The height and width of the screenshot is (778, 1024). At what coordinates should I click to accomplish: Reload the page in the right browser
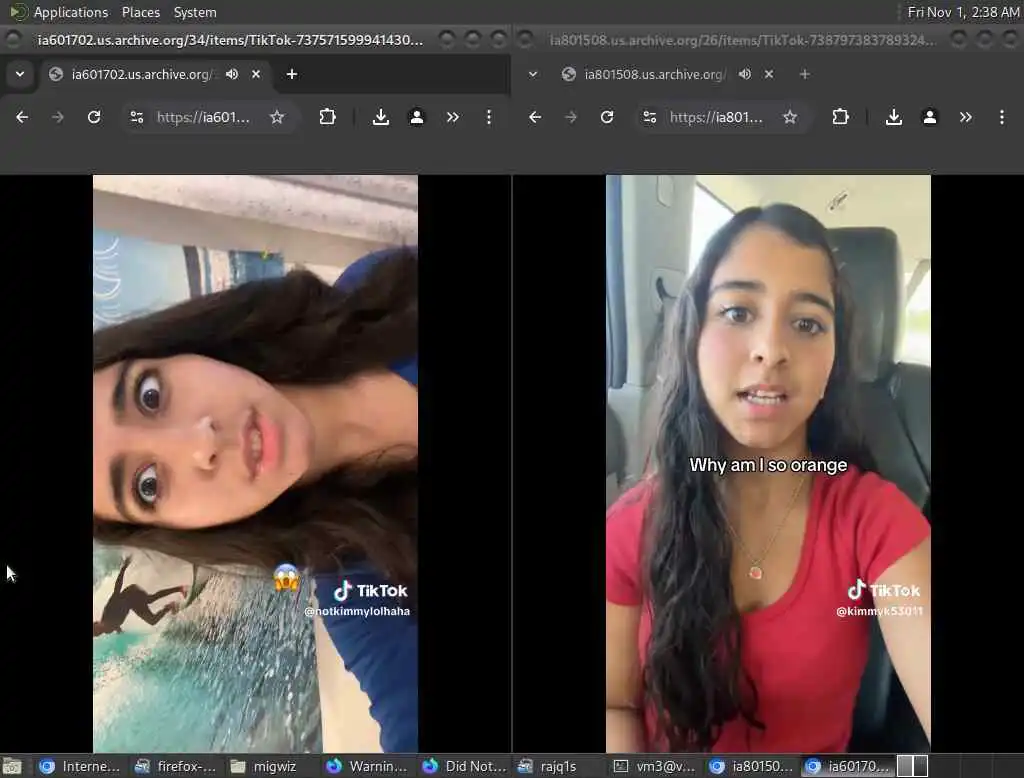click(607, 117)
